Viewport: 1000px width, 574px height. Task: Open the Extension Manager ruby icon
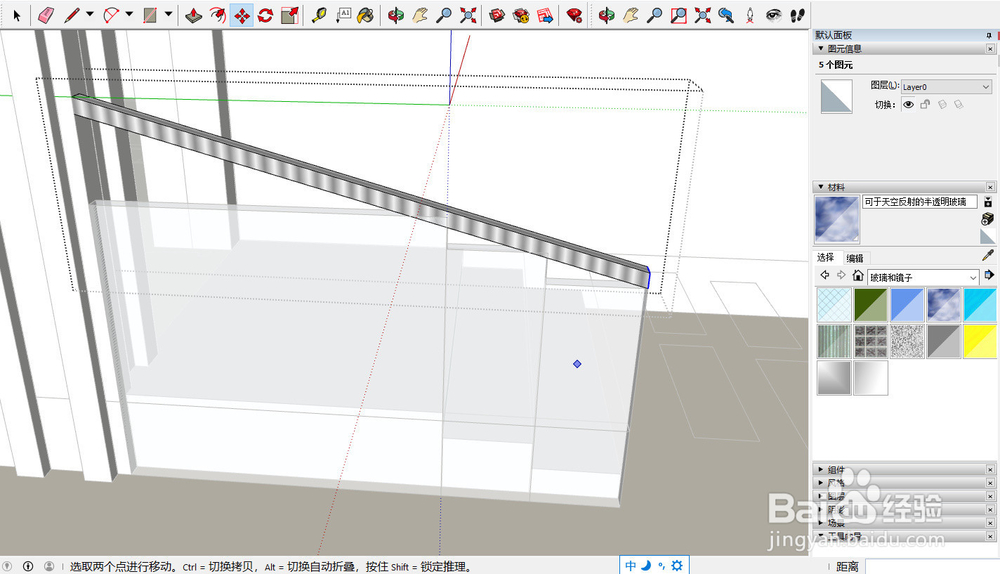click(x=574, y=15)
